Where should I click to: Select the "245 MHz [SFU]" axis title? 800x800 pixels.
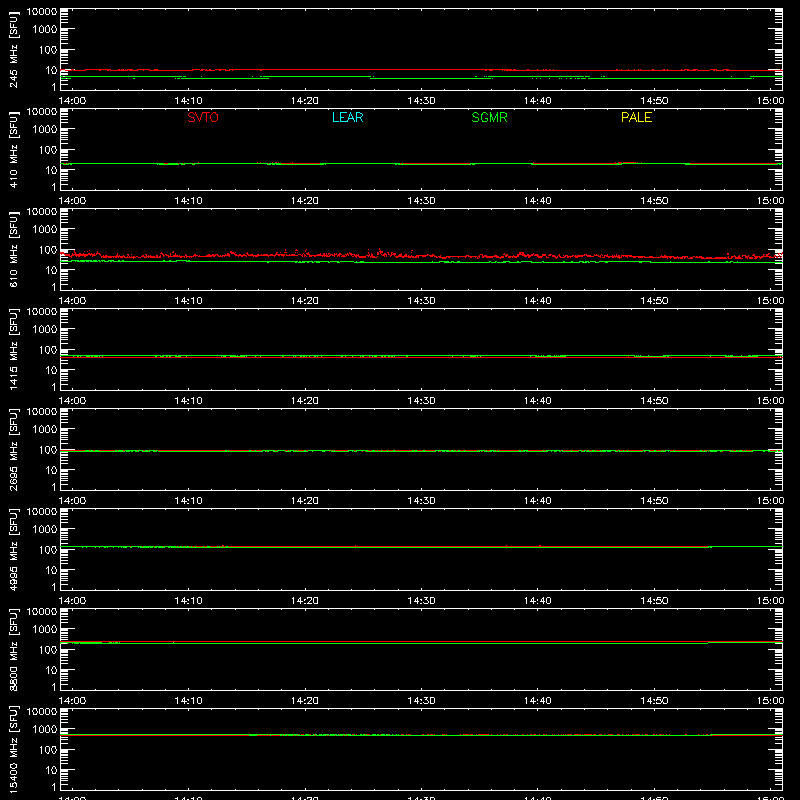click(x=14, y=49)
